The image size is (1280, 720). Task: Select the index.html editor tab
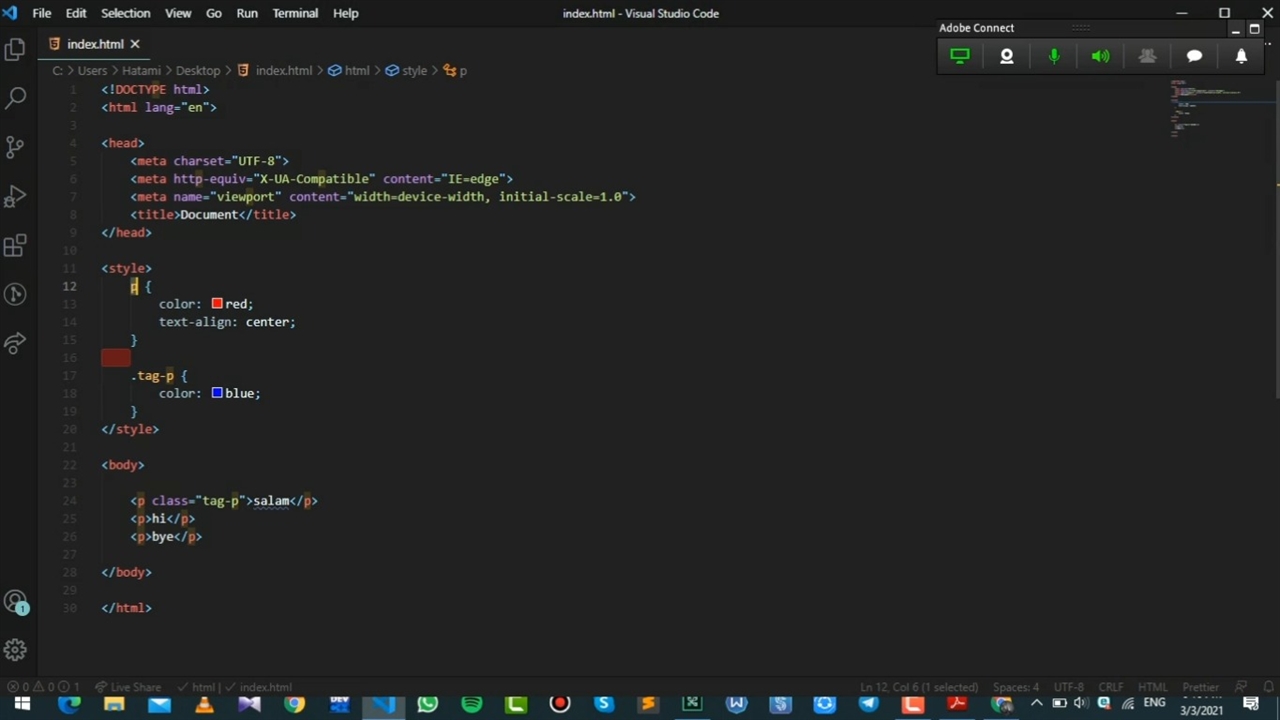(95, 44)
